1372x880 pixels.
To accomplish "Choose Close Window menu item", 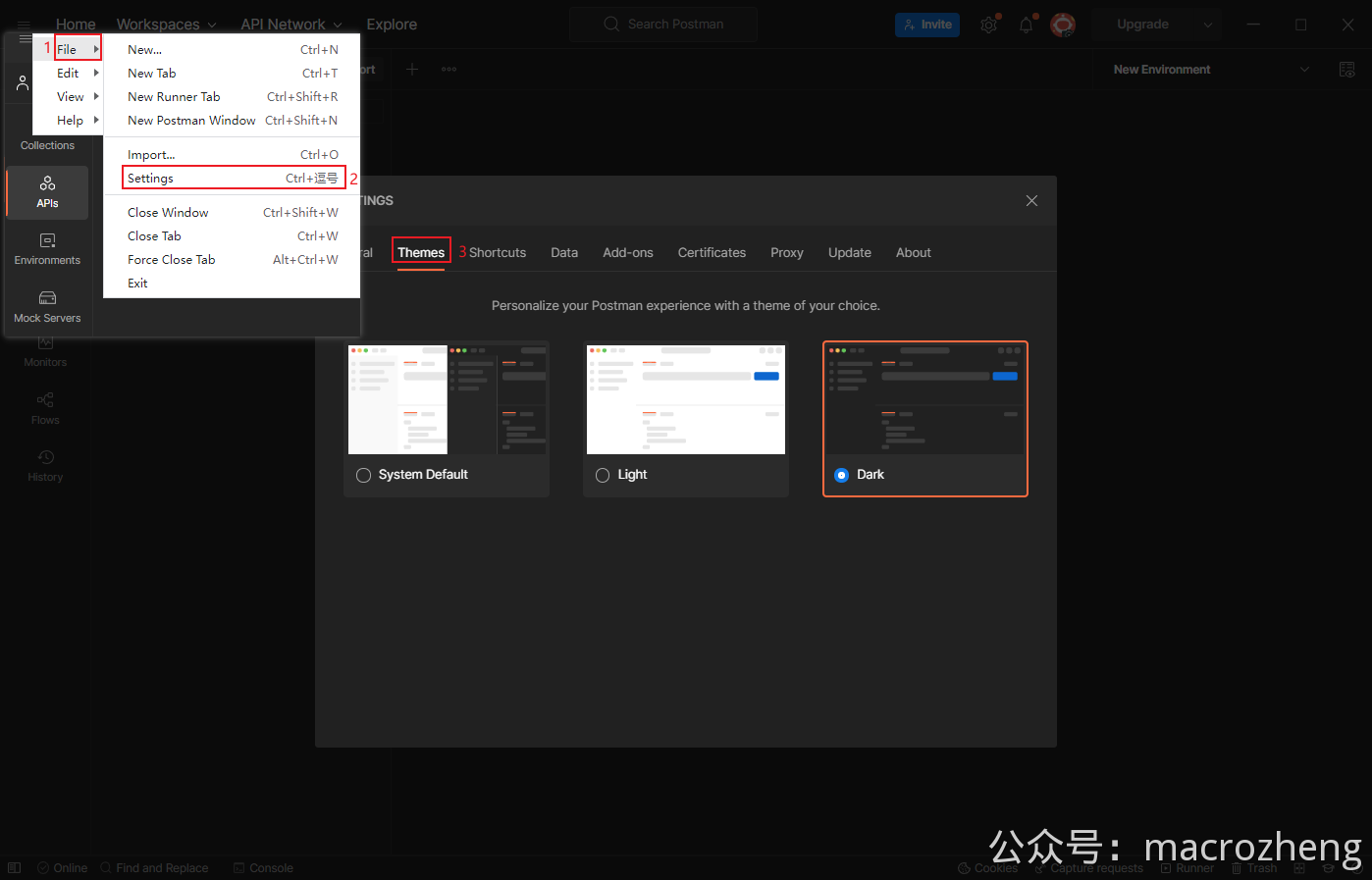I will [x=233, y=212].
